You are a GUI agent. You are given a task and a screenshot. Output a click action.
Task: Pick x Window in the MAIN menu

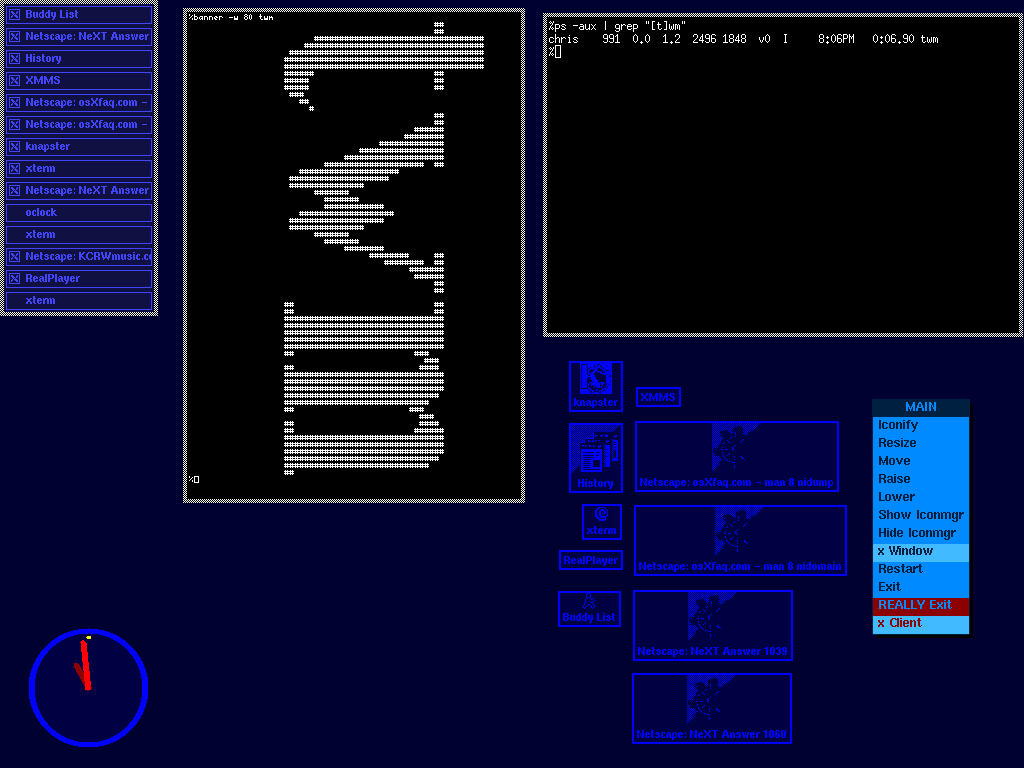[x=921, y=551]
